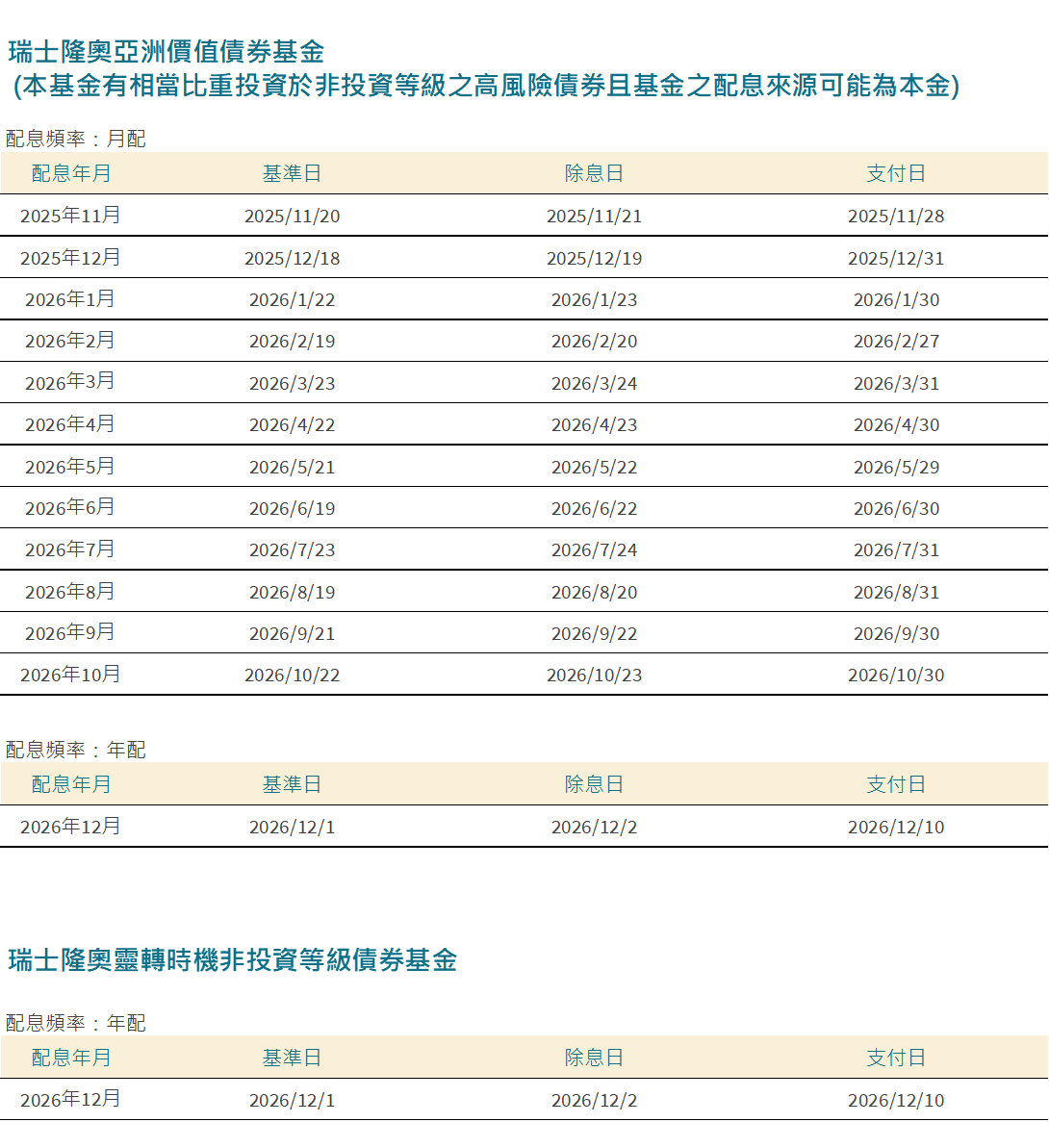The height and width of the screenshot is (1148, 1049).
Task: Select the 2026/5/21 base date cell
Action: 292,467
